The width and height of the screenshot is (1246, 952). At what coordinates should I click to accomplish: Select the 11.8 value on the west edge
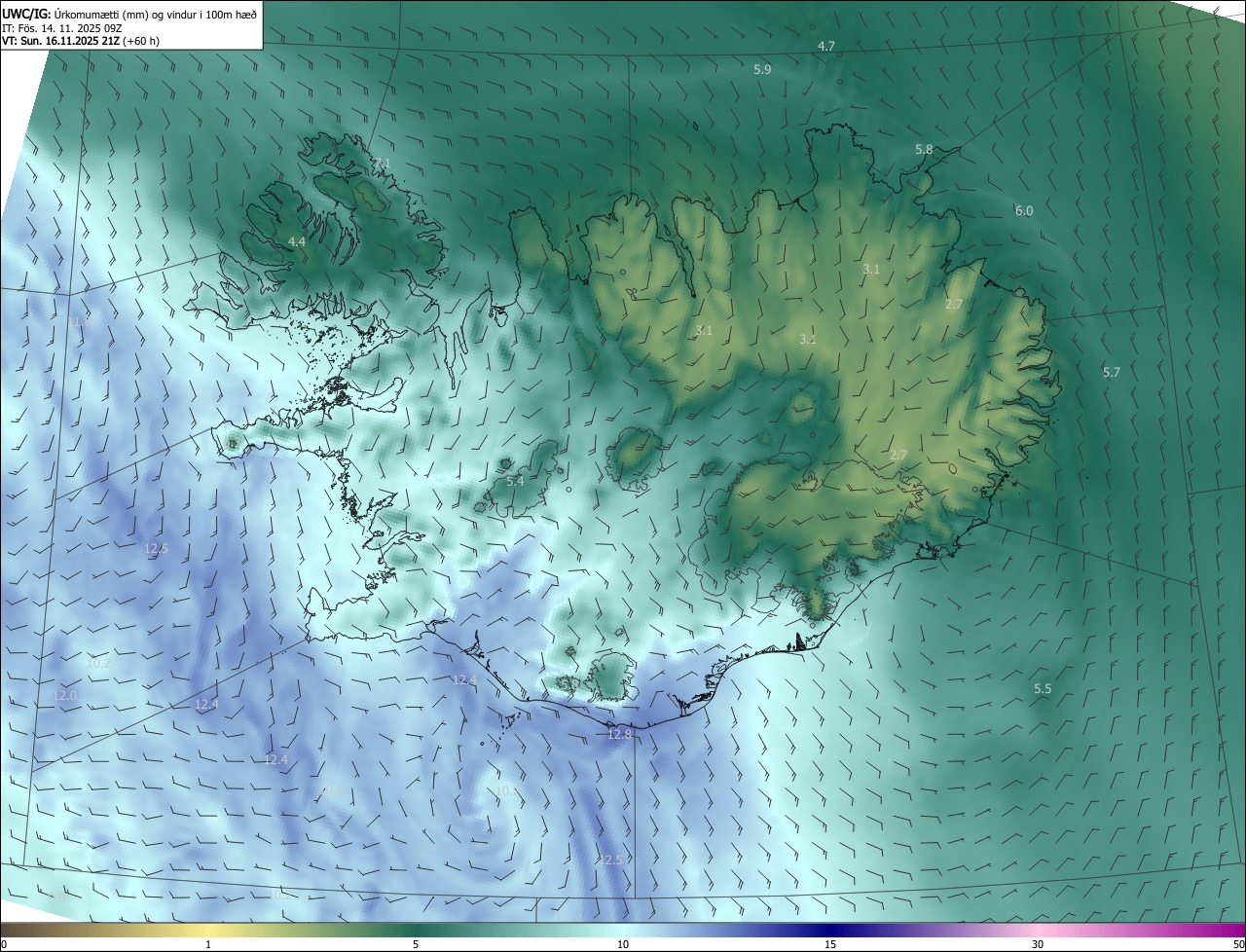[x=82, y=320]
